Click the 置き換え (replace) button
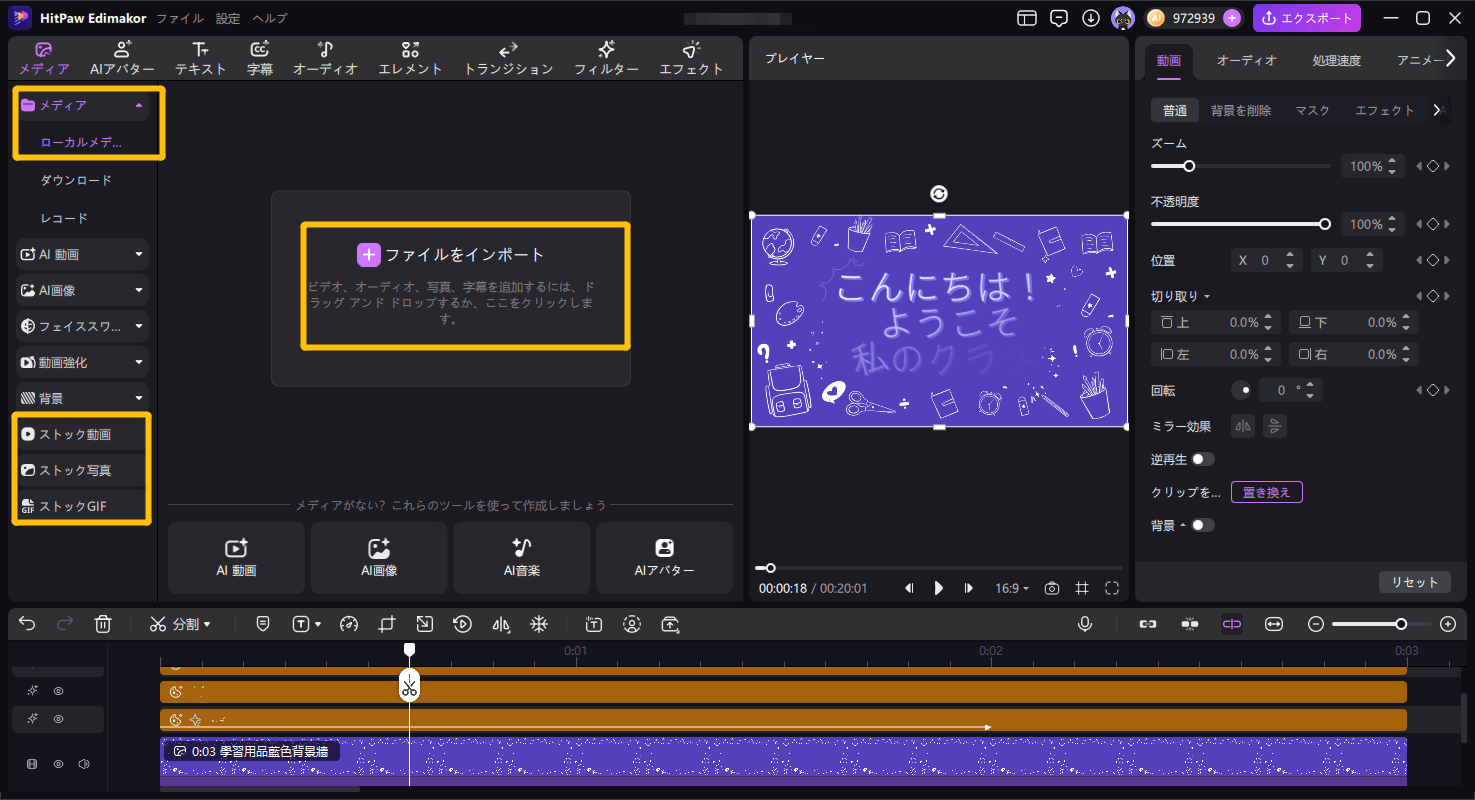The image size is (1475, 800). coord(1266,491)
